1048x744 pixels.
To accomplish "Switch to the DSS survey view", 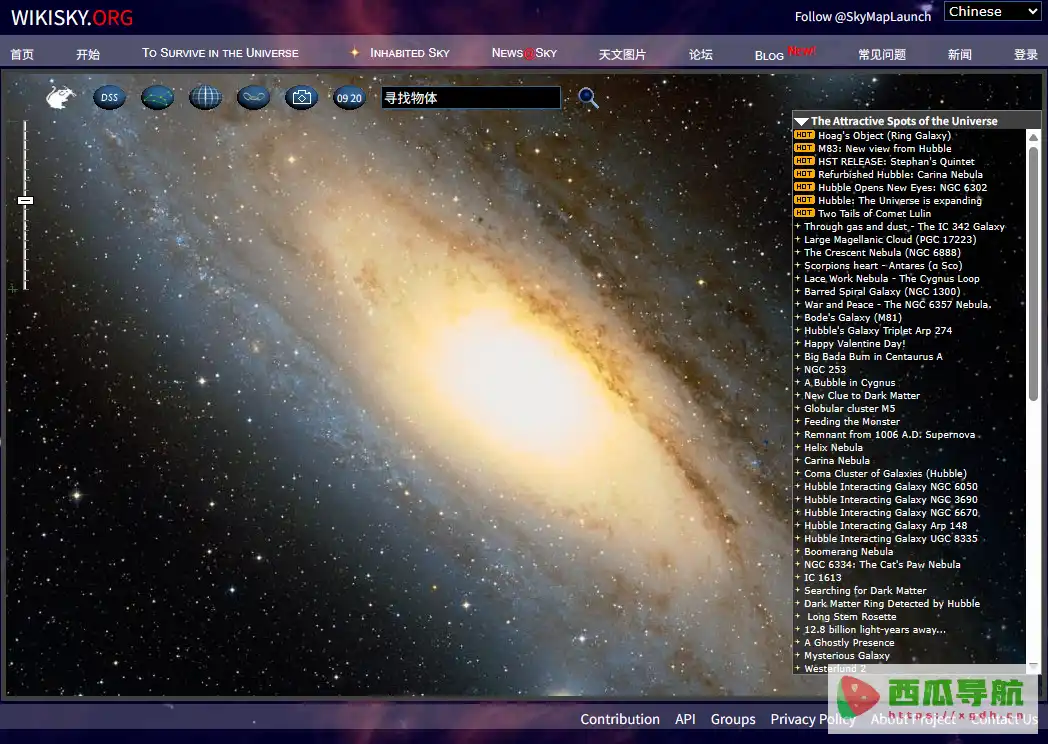I will coord(109,98).
